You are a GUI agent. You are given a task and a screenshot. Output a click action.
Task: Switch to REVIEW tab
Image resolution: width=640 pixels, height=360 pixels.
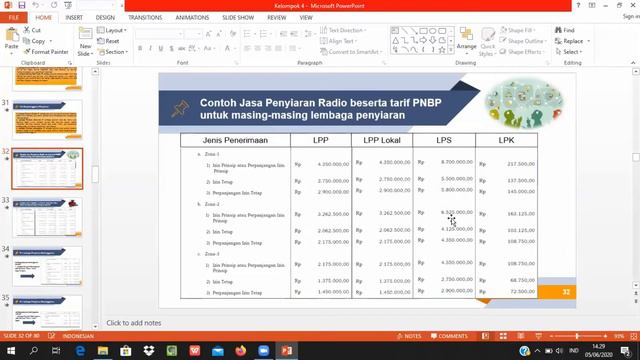[x=277, y=18]
